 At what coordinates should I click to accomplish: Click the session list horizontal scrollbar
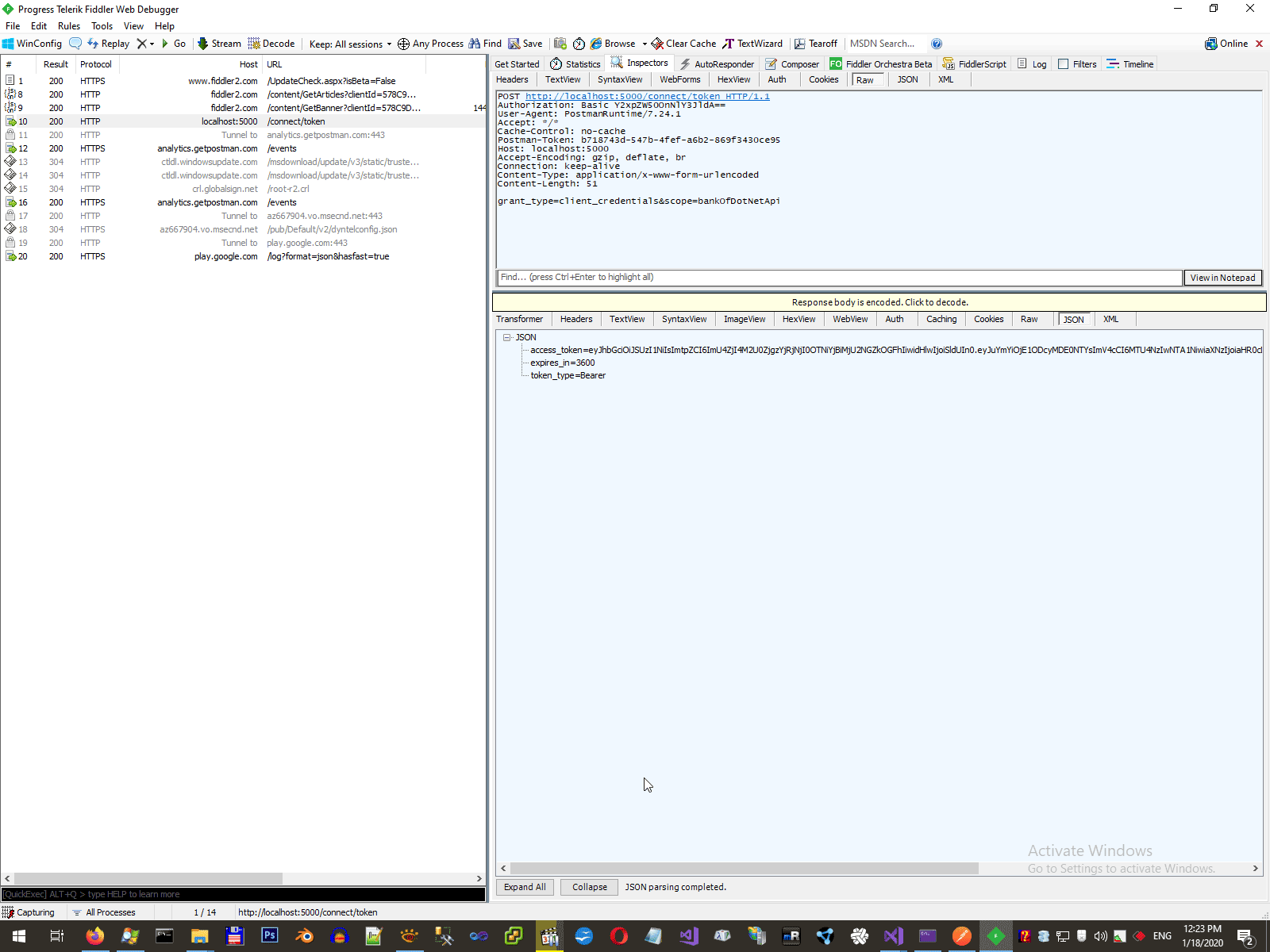tap(148, 878)
